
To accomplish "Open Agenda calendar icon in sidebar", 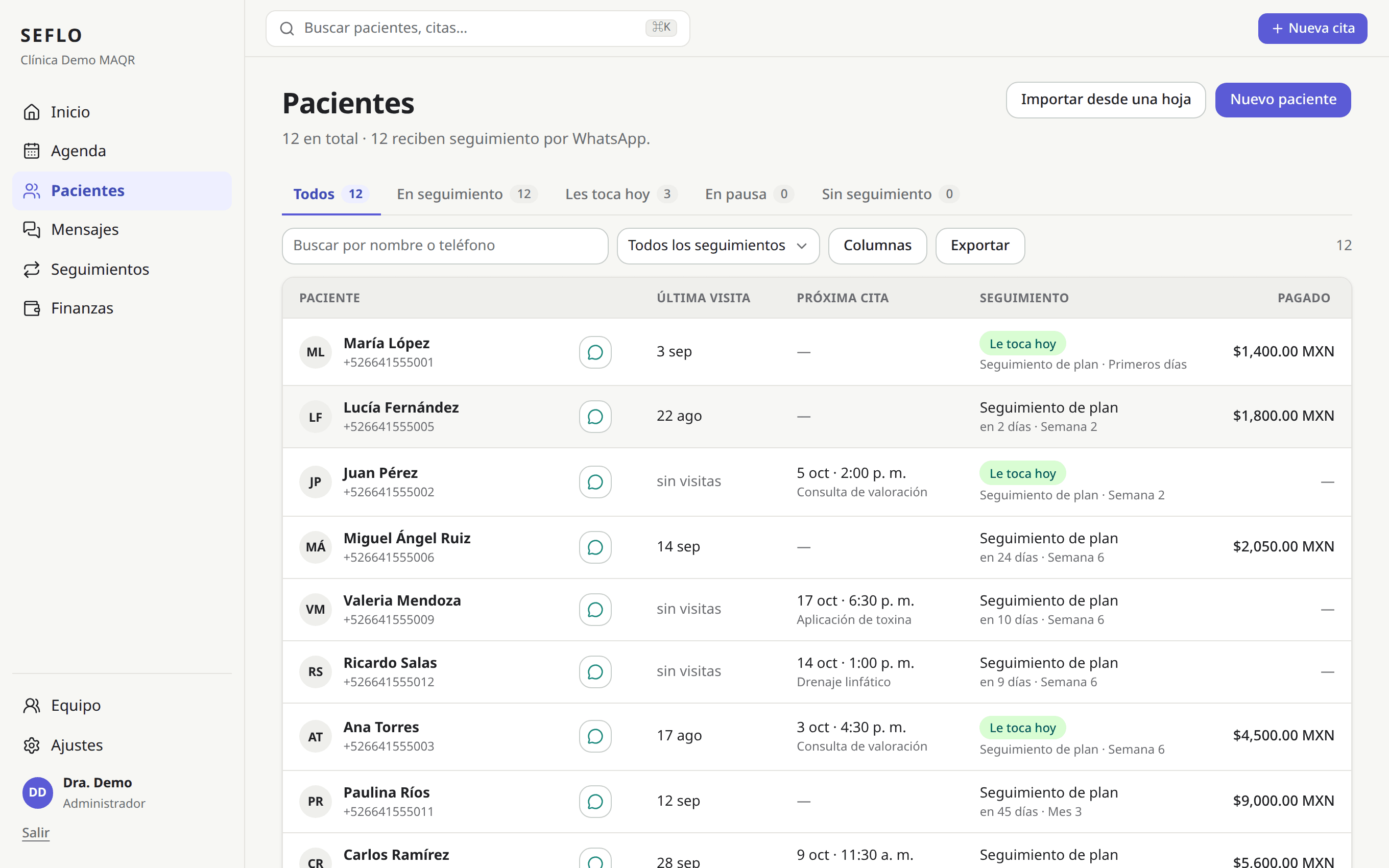I will click(32, 151).
